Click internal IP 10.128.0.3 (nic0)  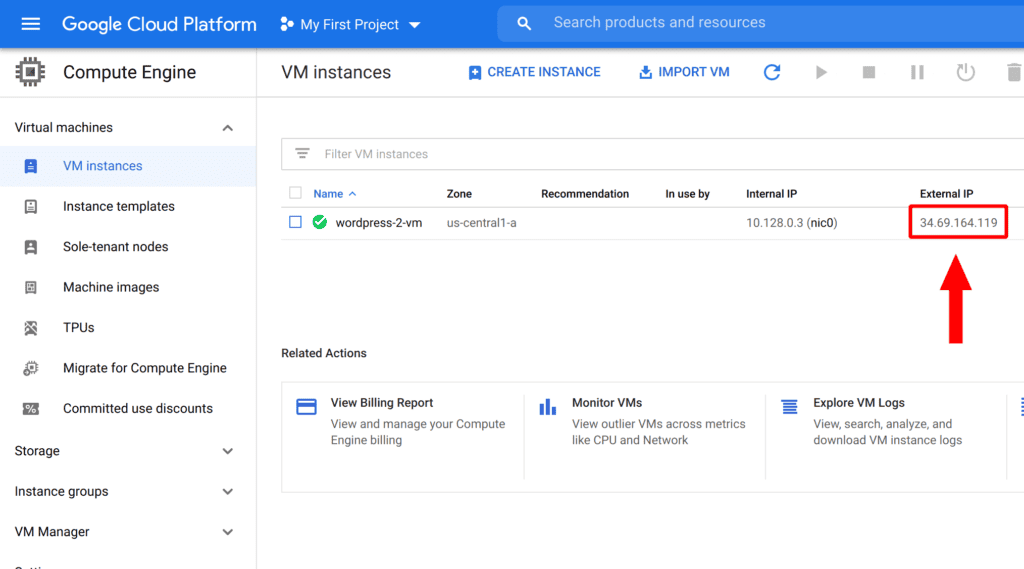click(792, 223)
